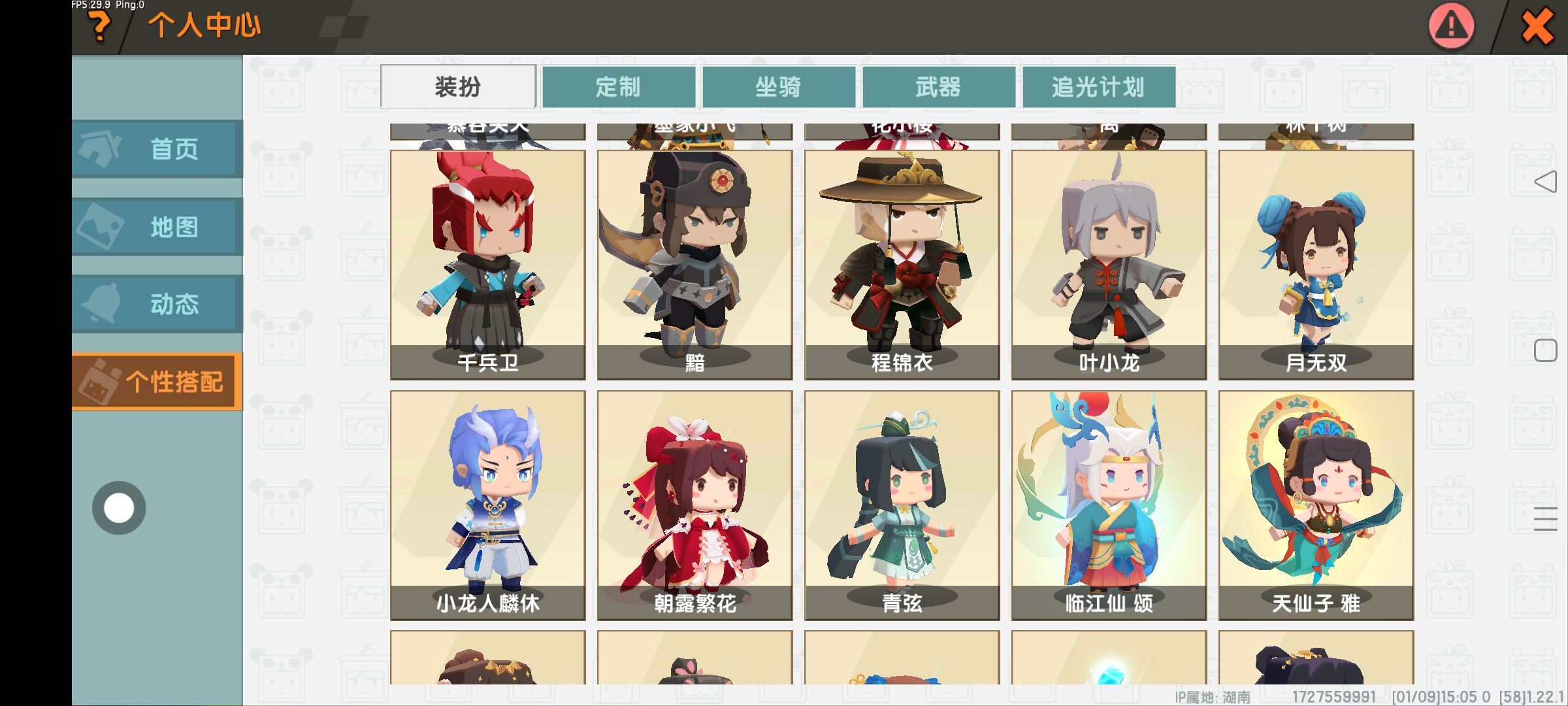Choose the 程锦衣 skin card
The height and width of the screenshot is (706, 1568).
tap(902, 265)
